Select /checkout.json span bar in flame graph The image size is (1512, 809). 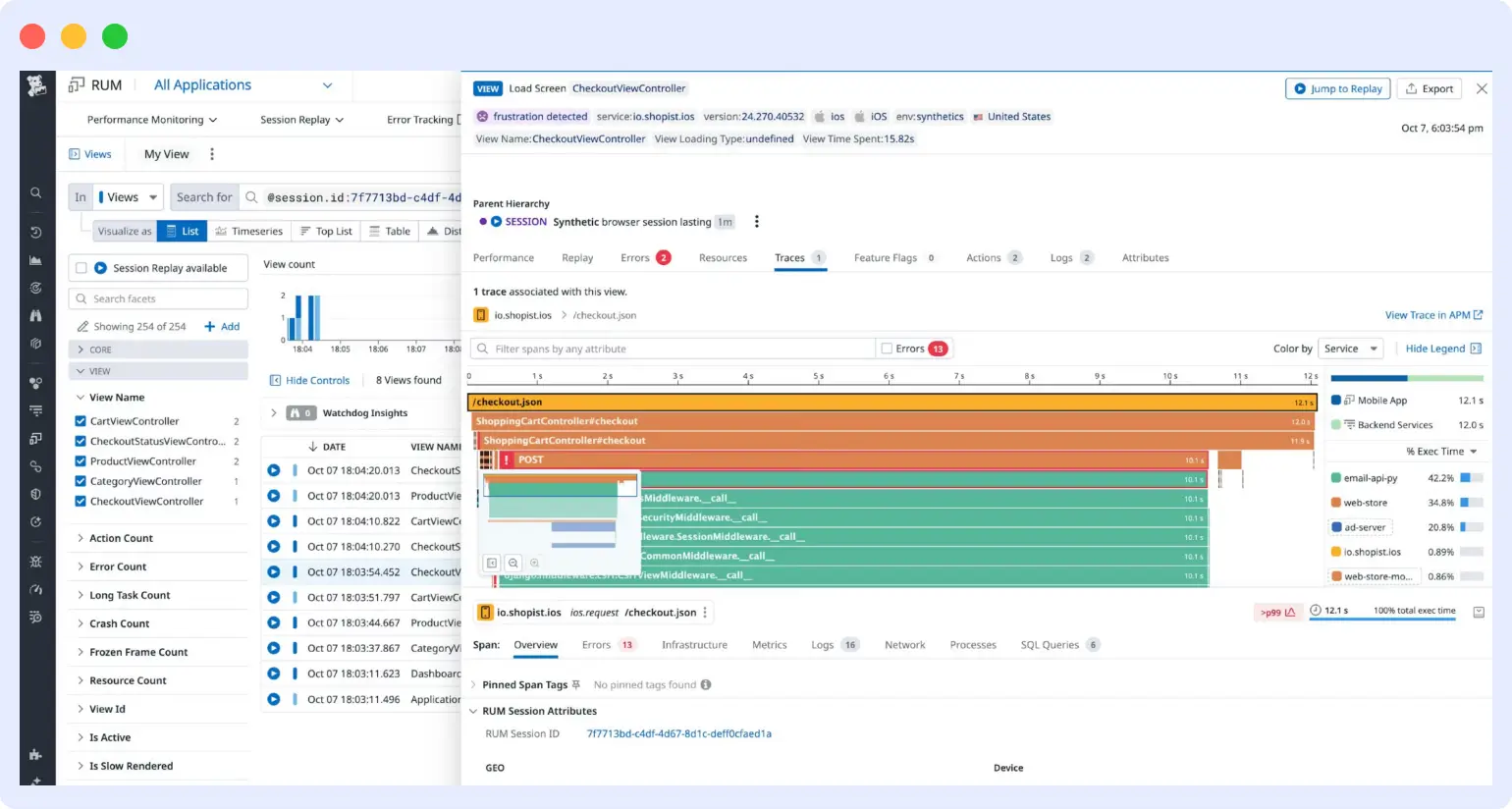(x=892, y=403)
